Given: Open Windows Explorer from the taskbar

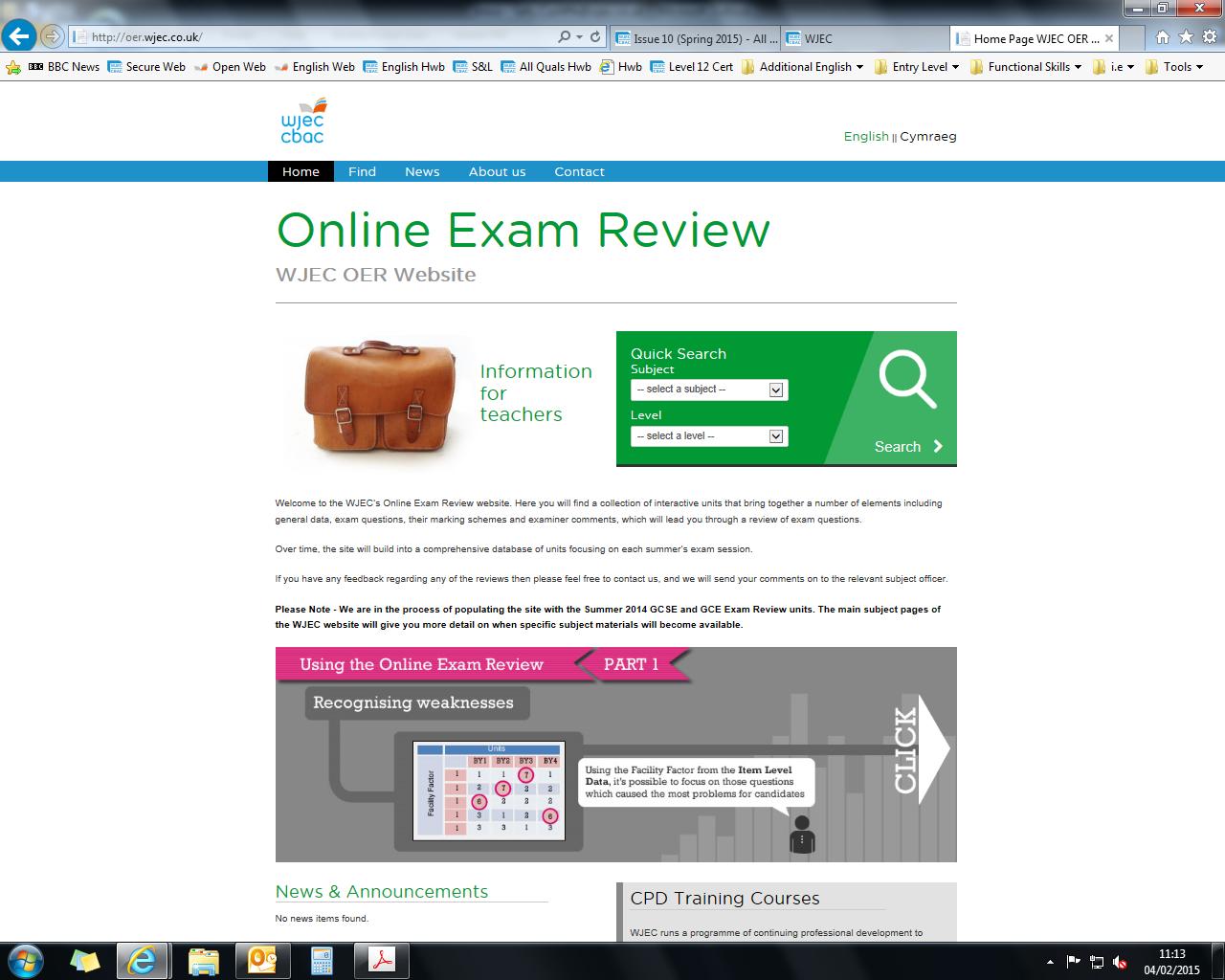Looking at the screenshot, I should point(203,960).
